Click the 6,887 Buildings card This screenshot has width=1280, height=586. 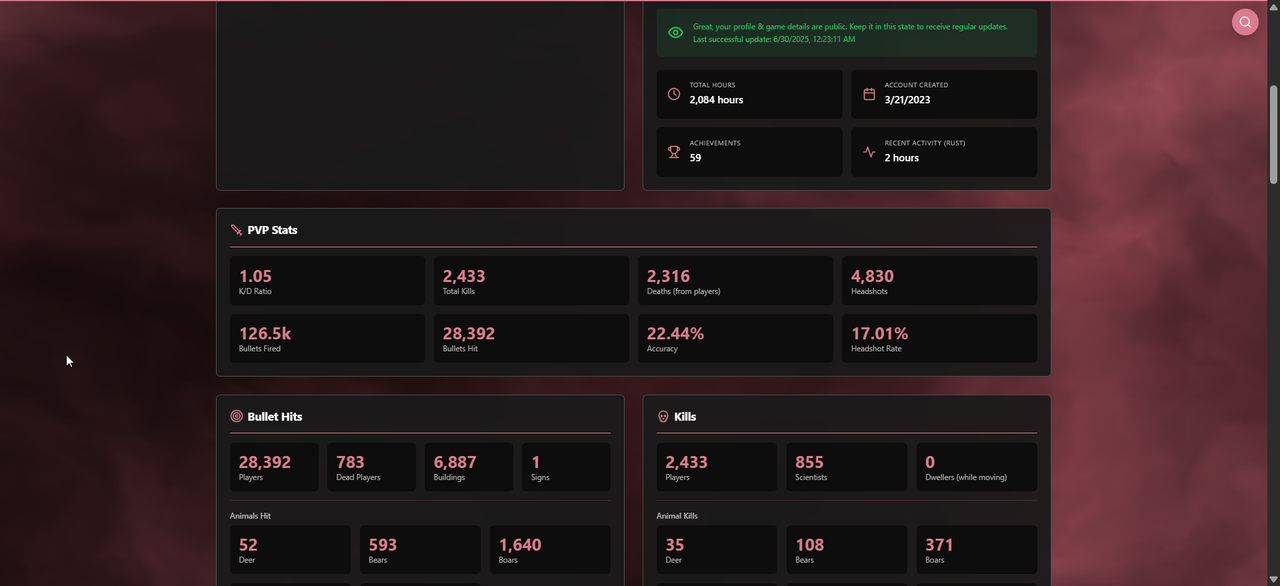click(x=469, y=467)
